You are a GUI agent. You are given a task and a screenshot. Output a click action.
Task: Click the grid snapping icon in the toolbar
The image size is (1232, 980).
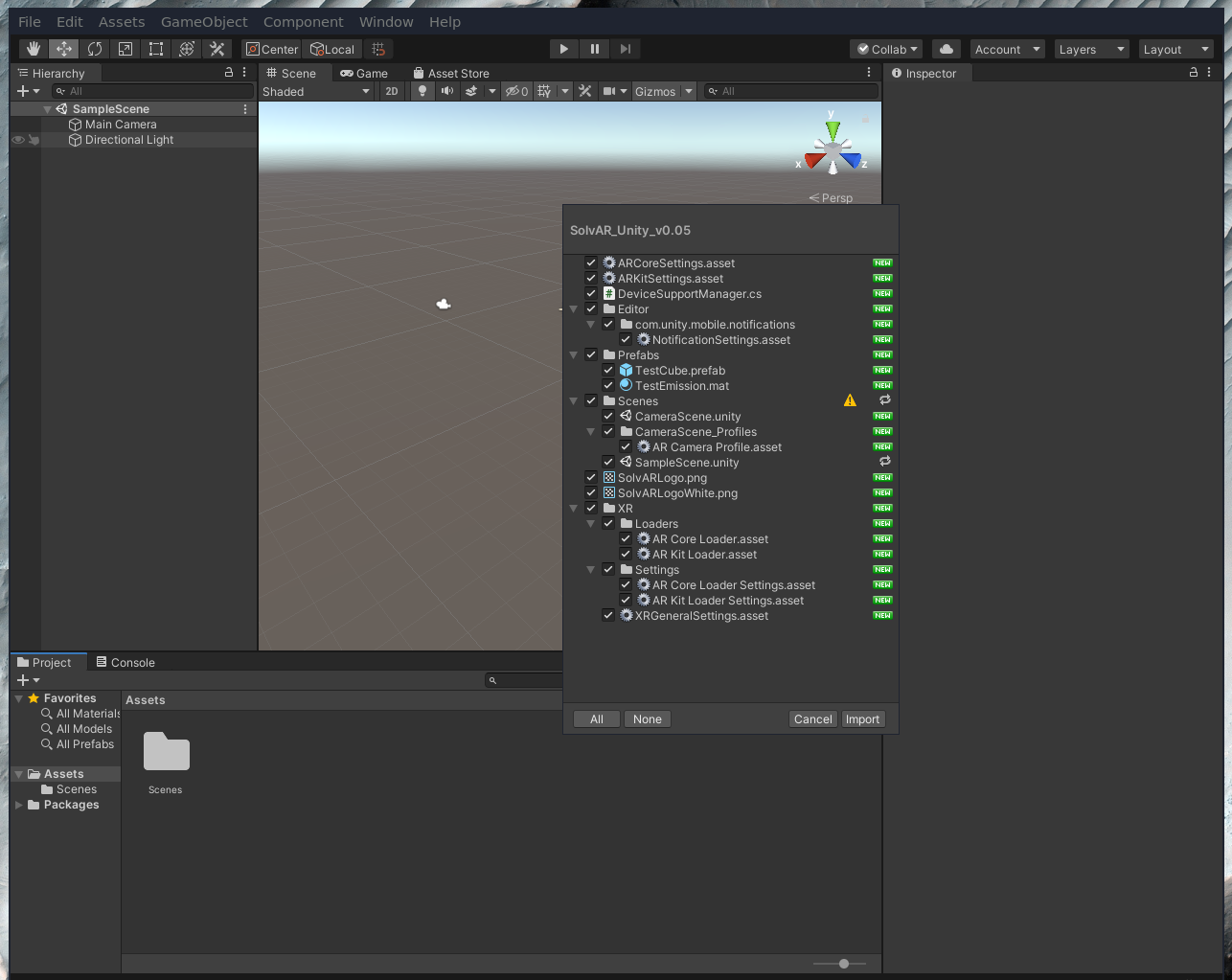pyautogui.click(x=378, y=49)
